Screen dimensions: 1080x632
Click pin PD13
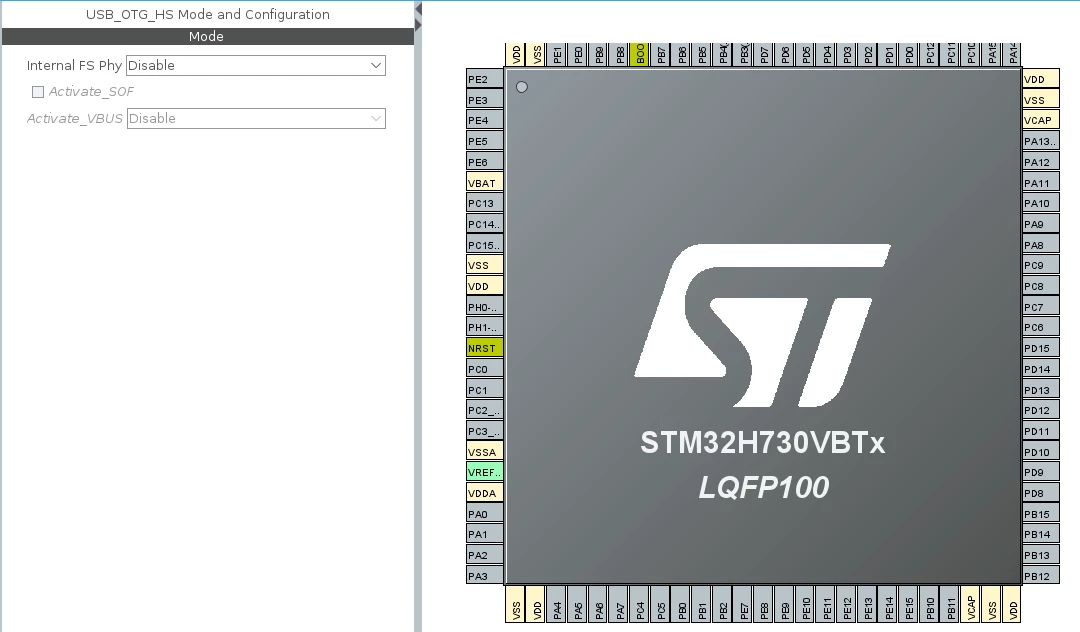tap(1041, 390)
